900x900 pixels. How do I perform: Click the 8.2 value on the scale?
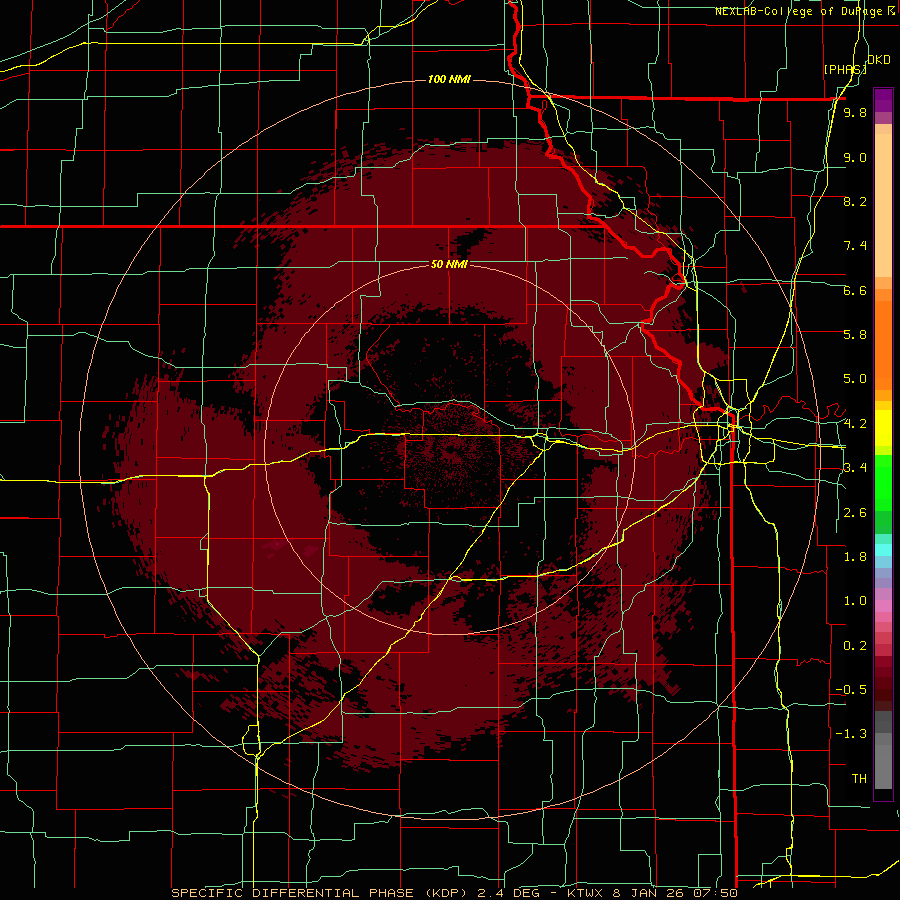coord(855,201)
